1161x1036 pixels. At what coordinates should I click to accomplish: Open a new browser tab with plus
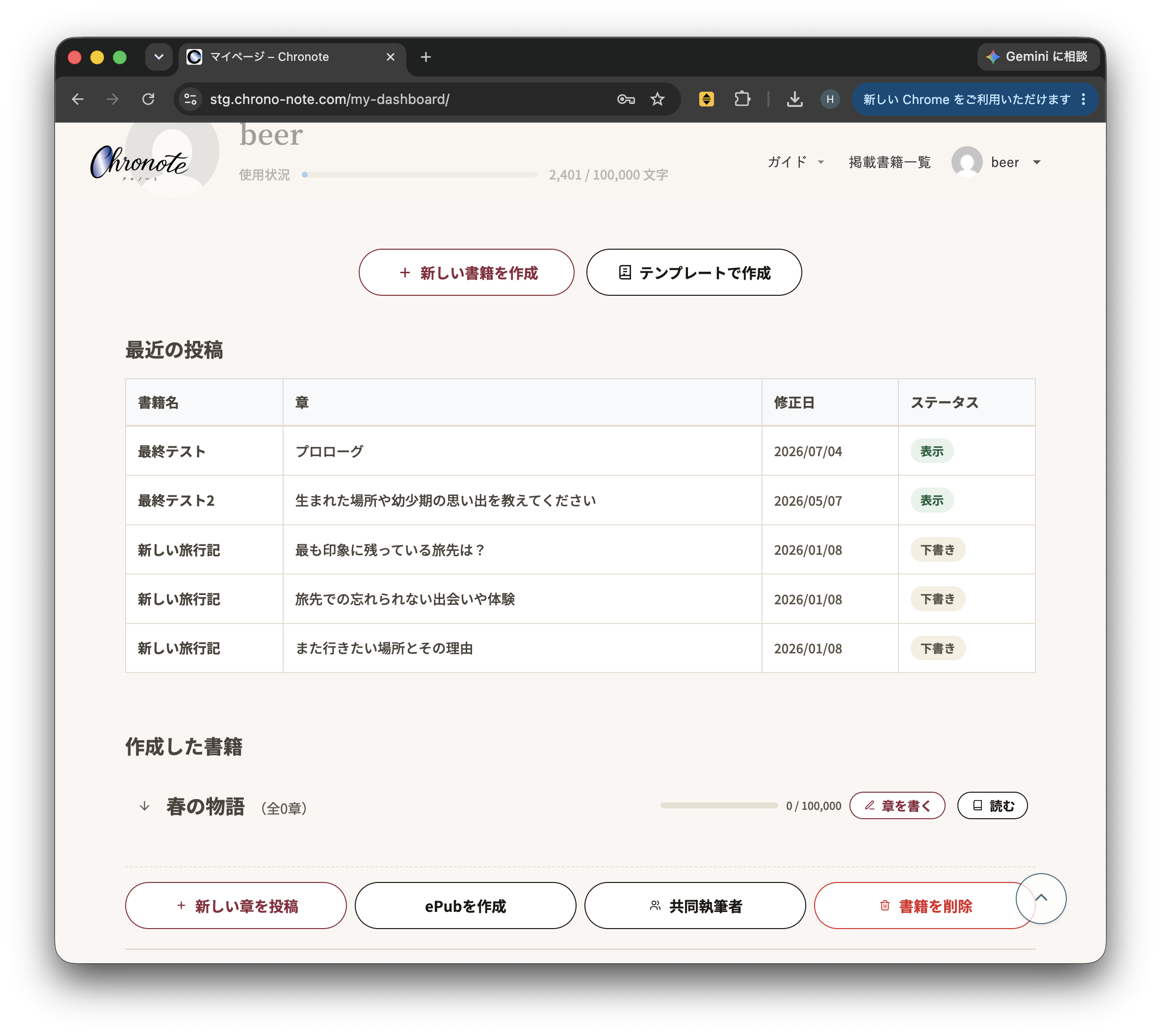(x=425, y=57)
